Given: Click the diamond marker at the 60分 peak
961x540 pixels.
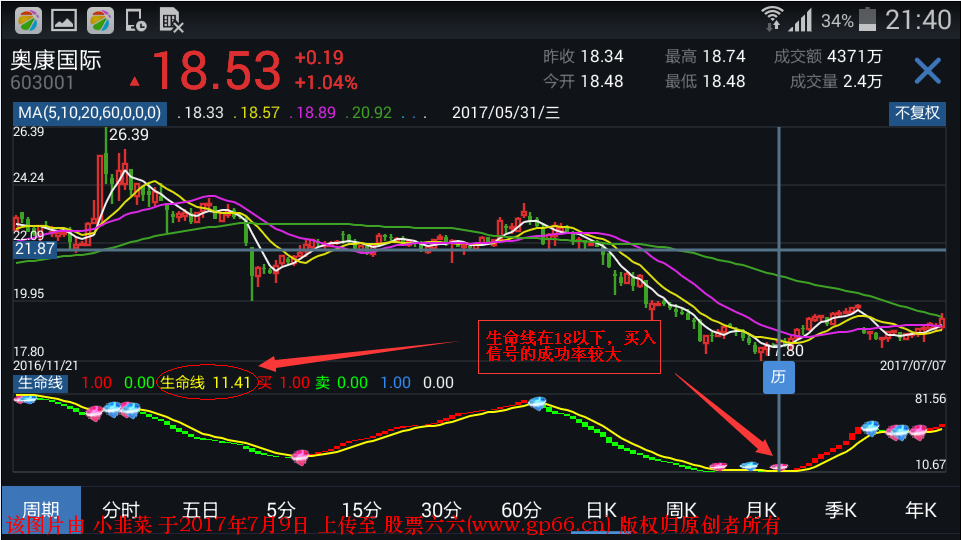Looking at the screenshot, I should pos(538,403).
